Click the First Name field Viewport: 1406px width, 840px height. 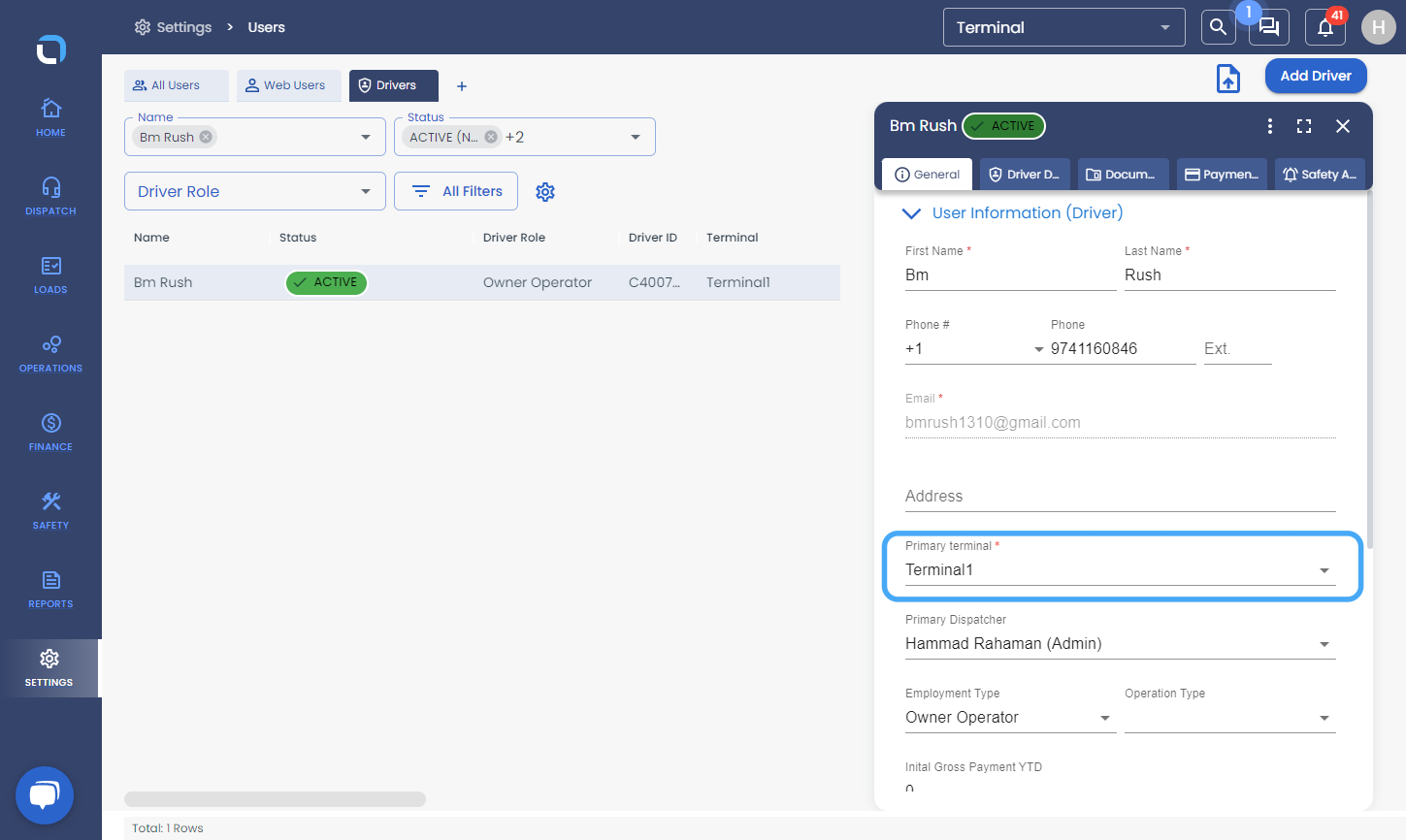[1010, 275]
